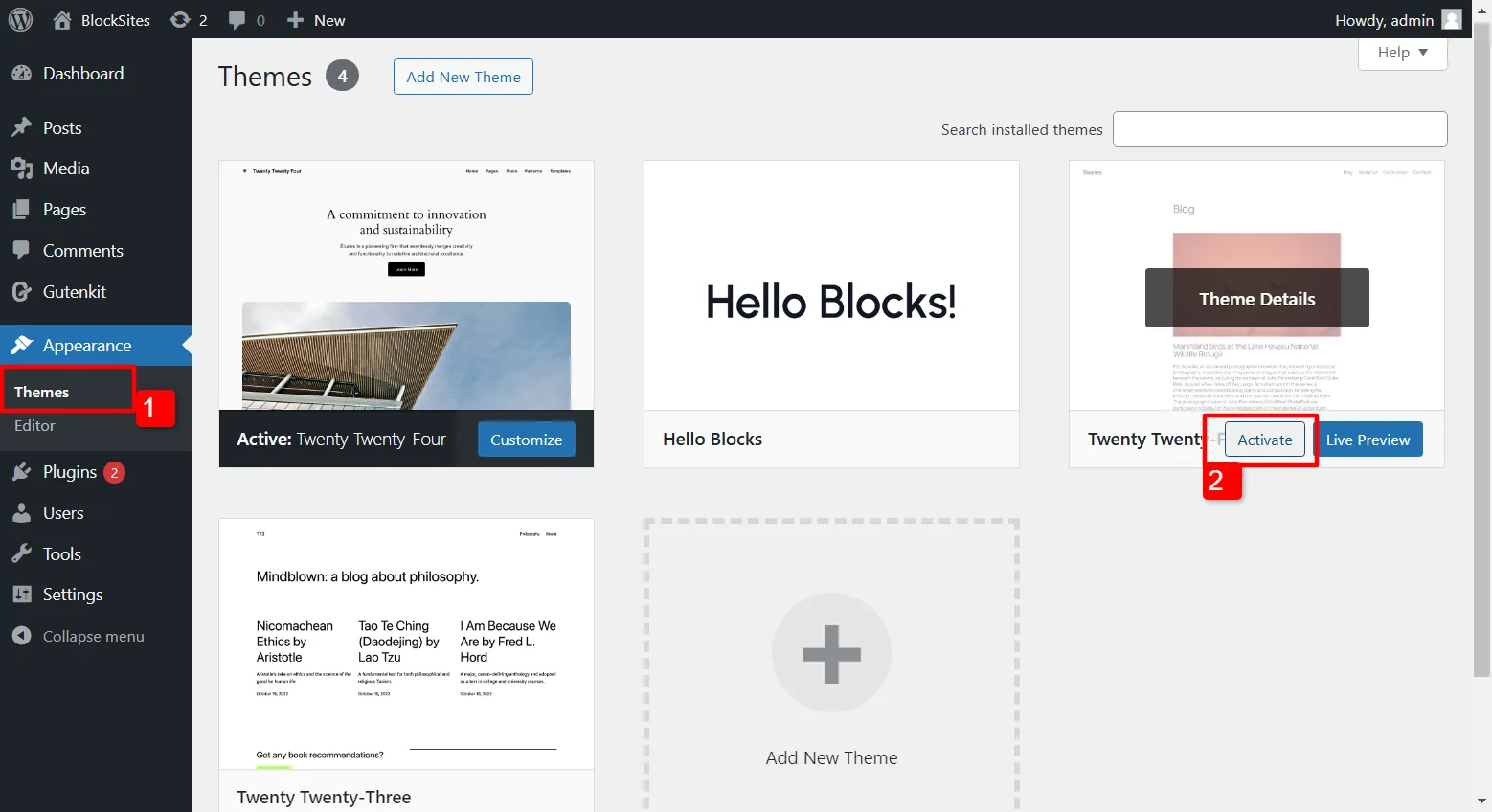Click the Appearance paintbrush icon

pyautogui.click(x=23, y=345)
